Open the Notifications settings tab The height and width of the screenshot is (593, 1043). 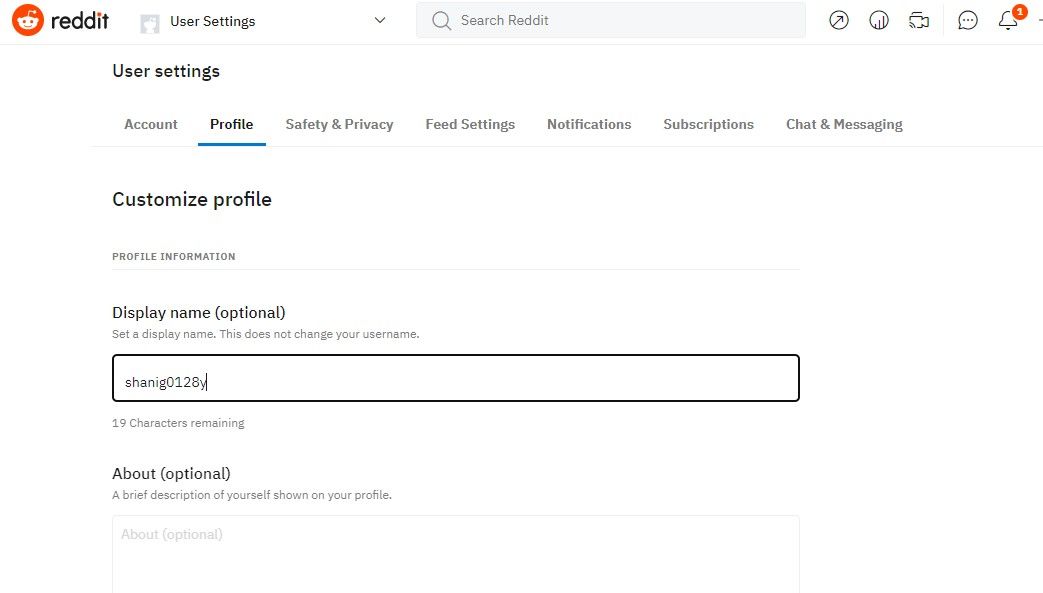point(589,124)
